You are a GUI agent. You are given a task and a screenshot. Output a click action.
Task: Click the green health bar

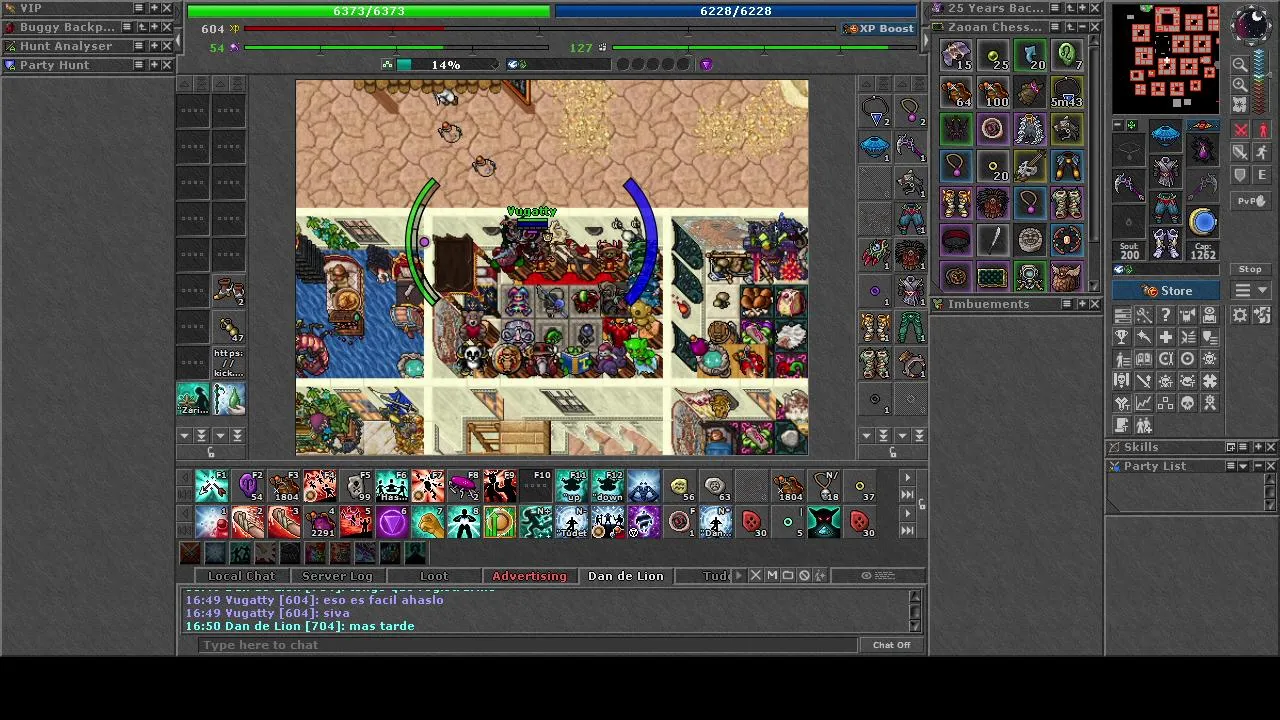tap(368, 11)
